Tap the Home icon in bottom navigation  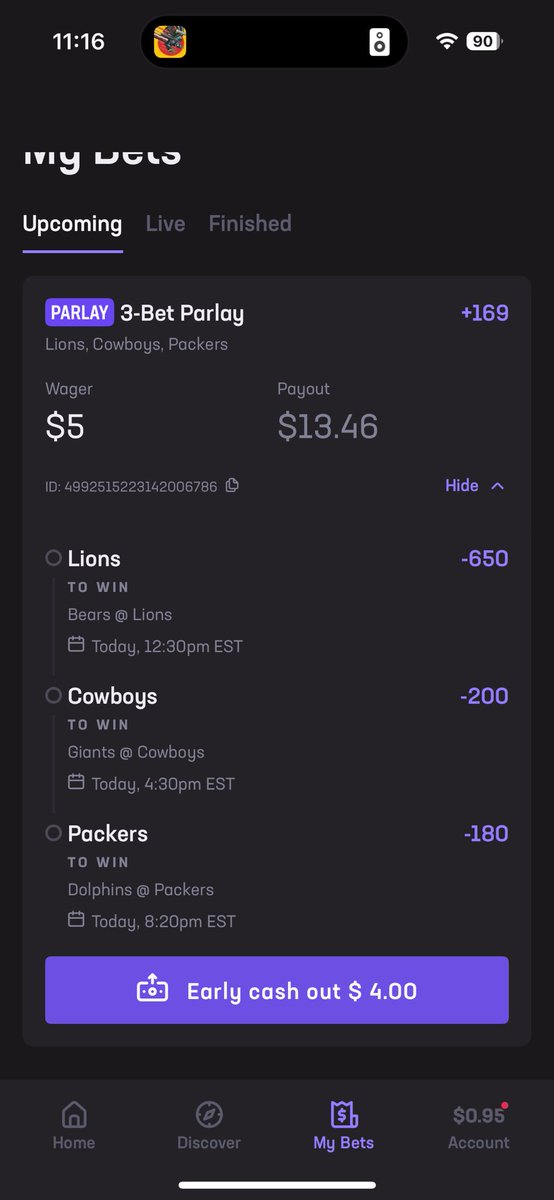click(74, 1115)
